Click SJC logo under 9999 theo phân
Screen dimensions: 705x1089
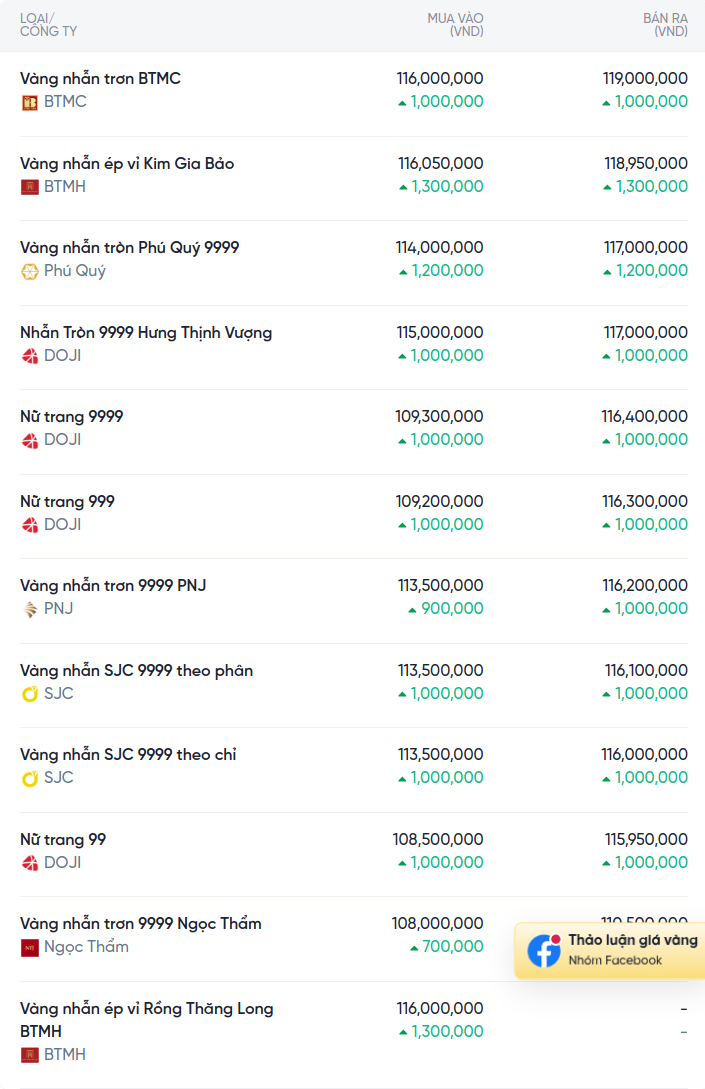[30, 694]
